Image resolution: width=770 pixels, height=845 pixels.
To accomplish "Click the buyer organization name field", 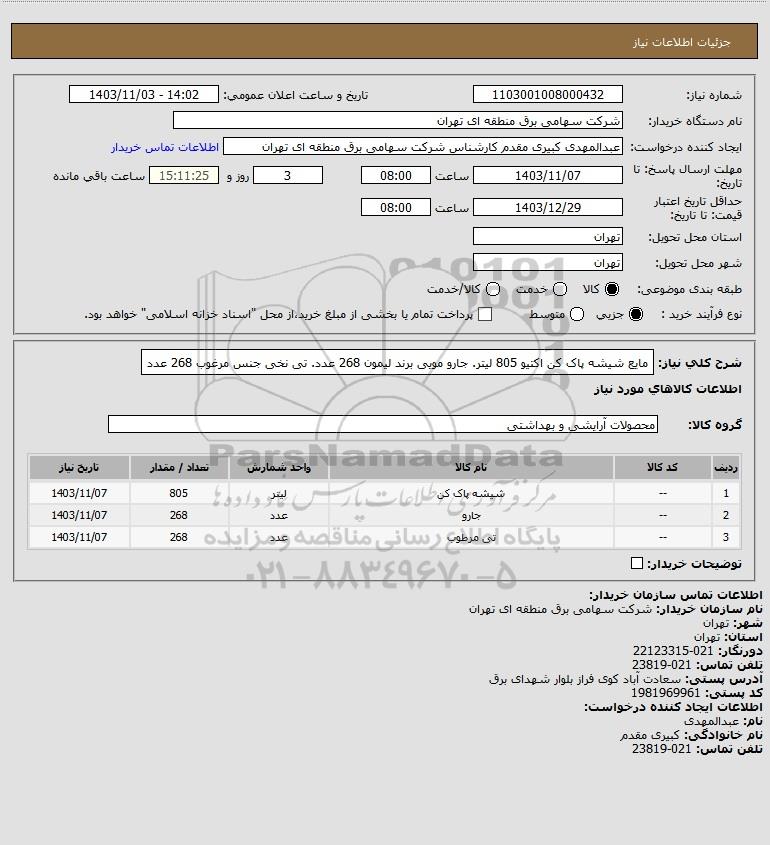I will pos(398,121).
